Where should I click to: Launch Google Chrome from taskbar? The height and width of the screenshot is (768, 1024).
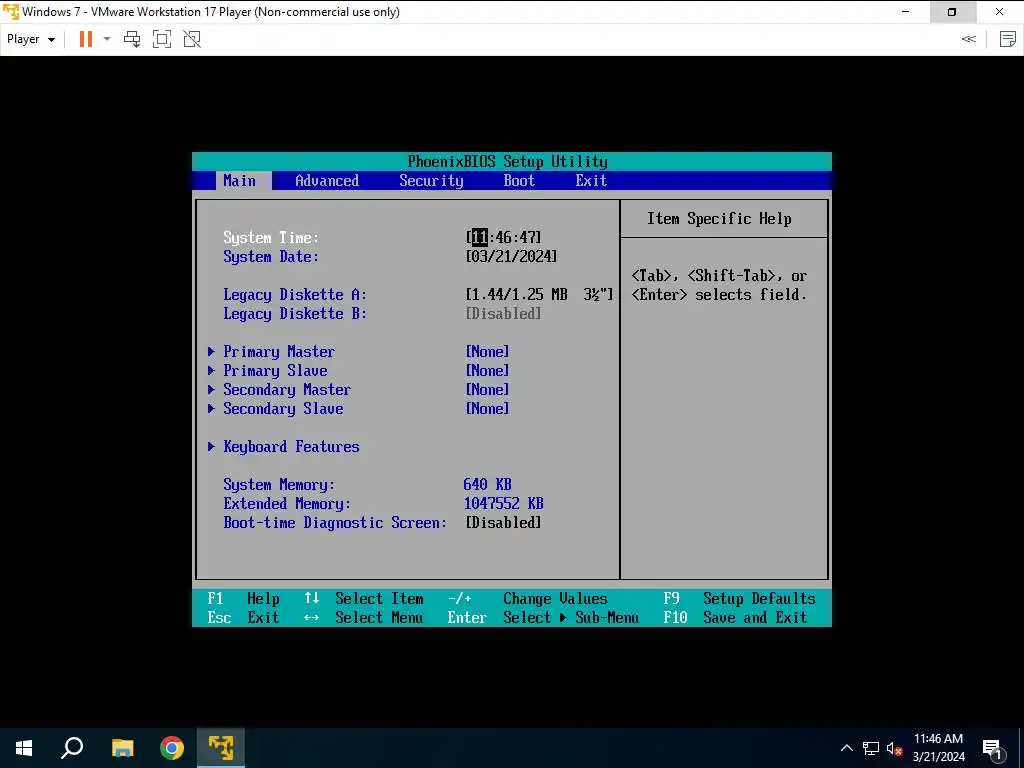pos(172,748)
